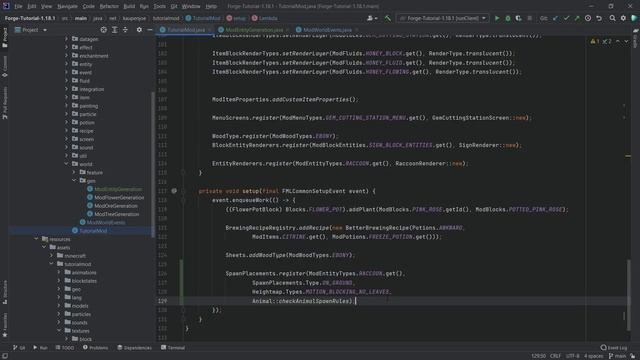Open IDE settings gear in top toolbar
The height and width of the screenshot is (360, 640).
[x=623, y=18]
